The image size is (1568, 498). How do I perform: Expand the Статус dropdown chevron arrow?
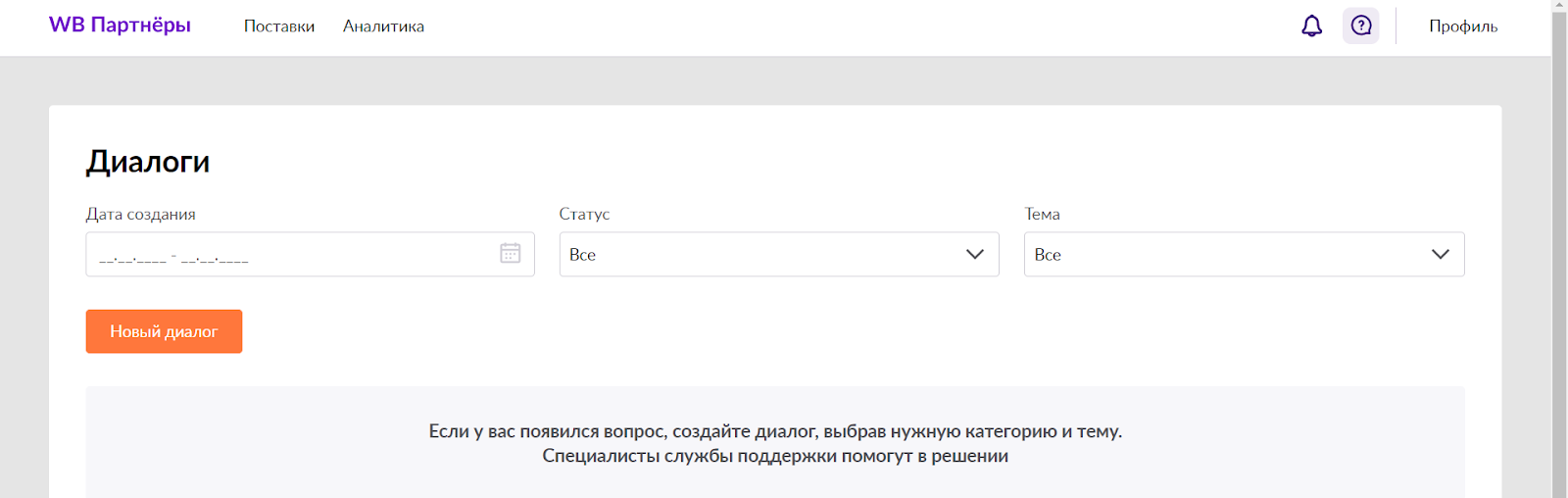coord(975,254)
